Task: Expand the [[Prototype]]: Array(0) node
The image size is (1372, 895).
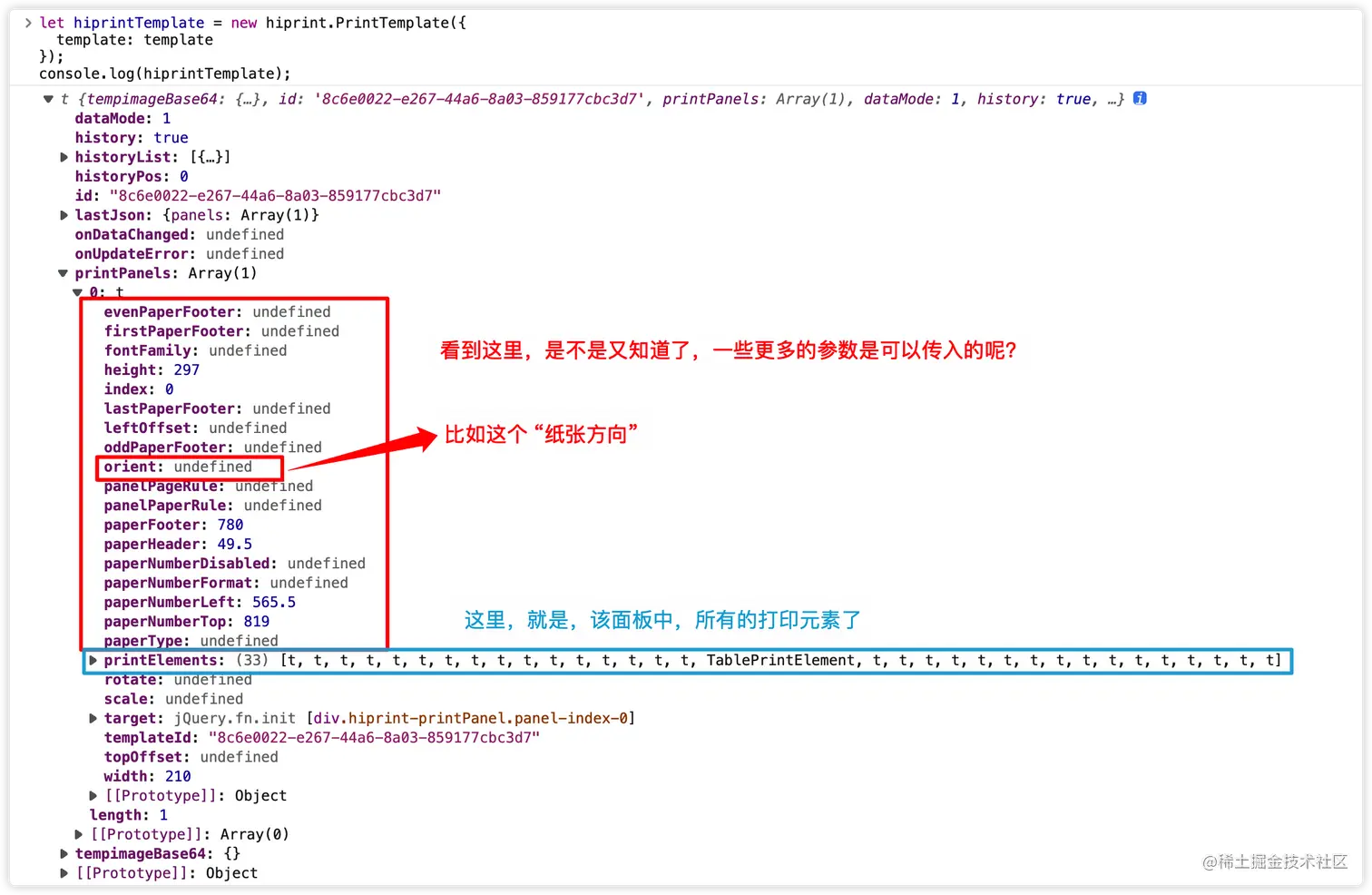Action: pyautogui.click(x=78, y=834)
